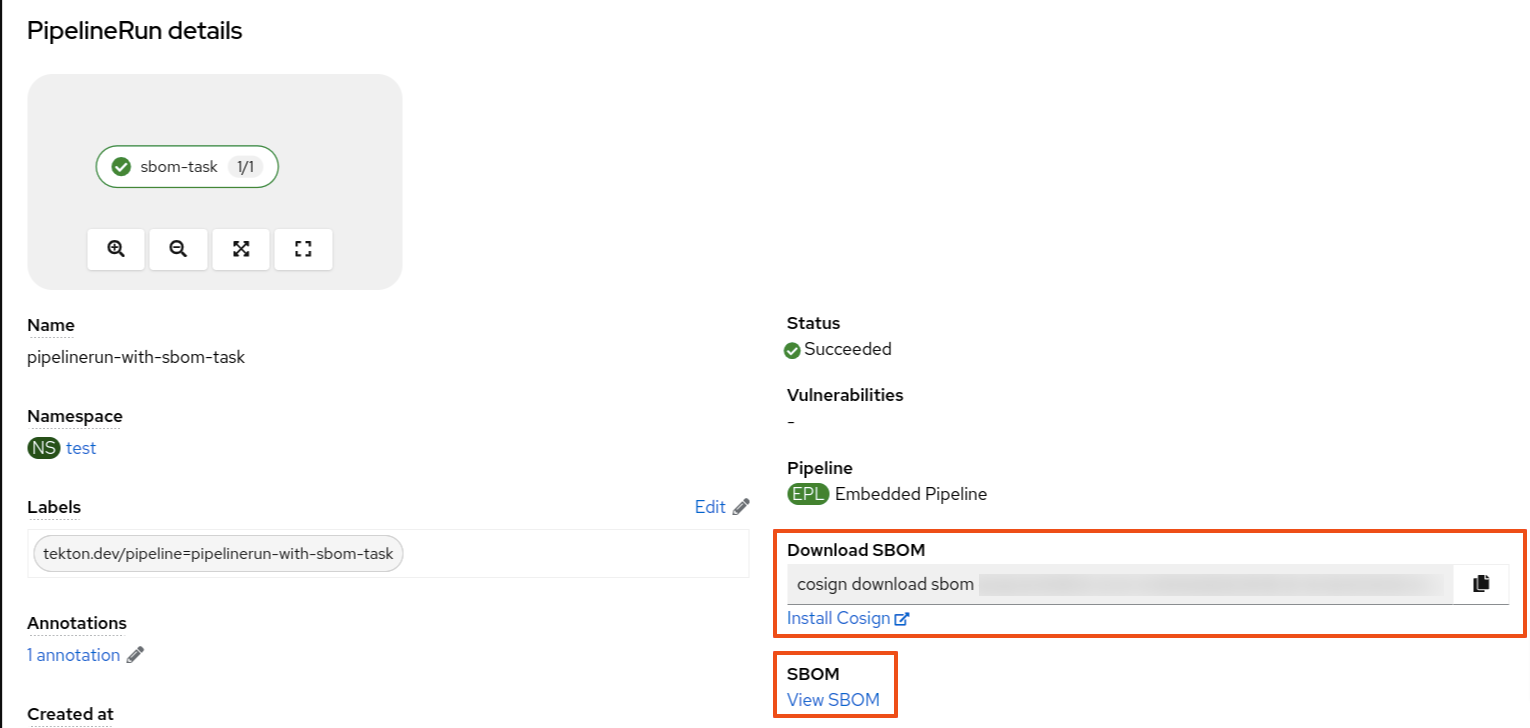Open the test namespace link
Viewport: 1530px width, 728px height.
click(x=81, y=448)
